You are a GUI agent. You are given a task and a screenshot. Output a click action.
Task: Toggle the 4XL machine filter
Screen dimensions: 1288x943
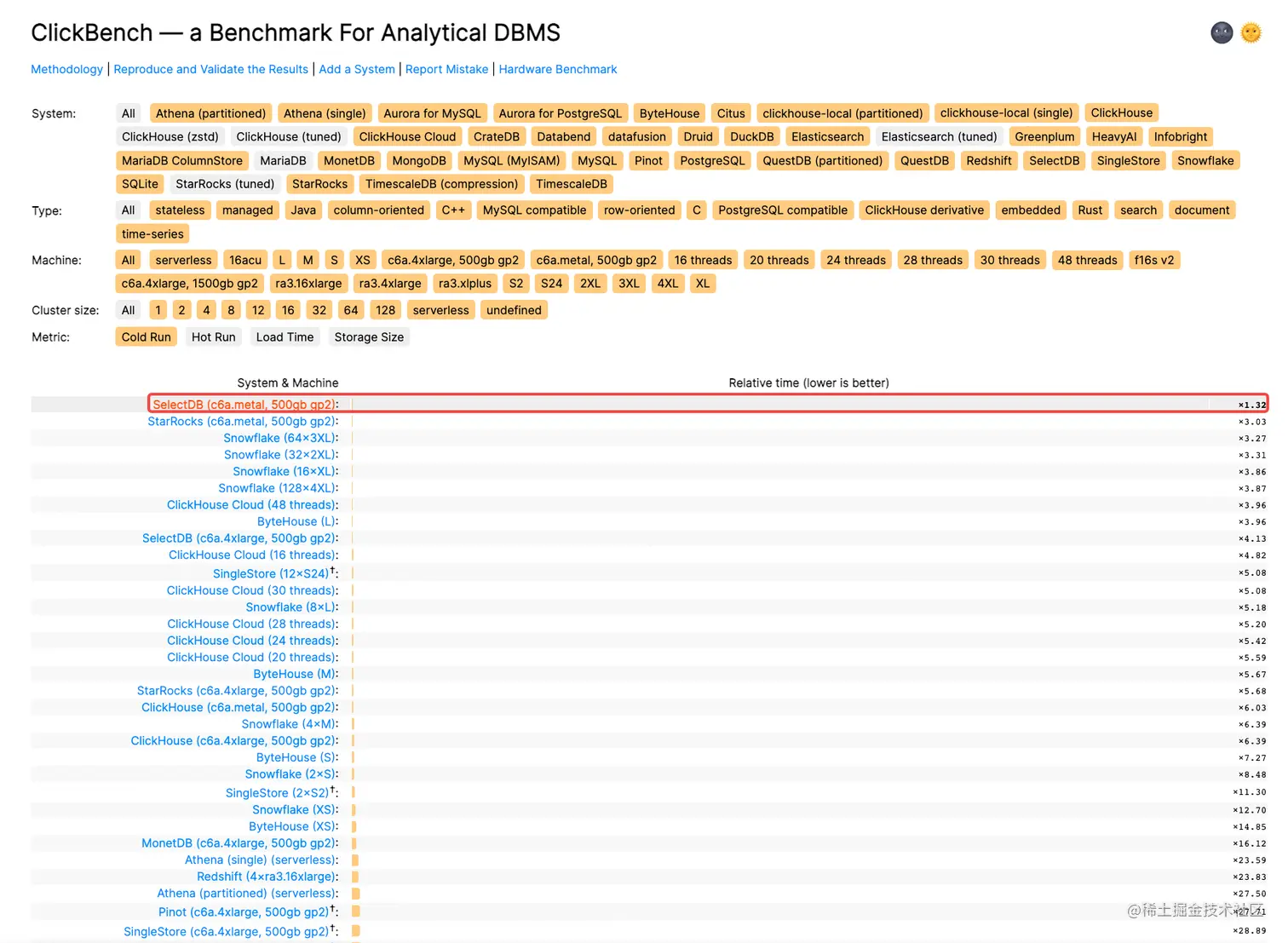coord(668,284)
